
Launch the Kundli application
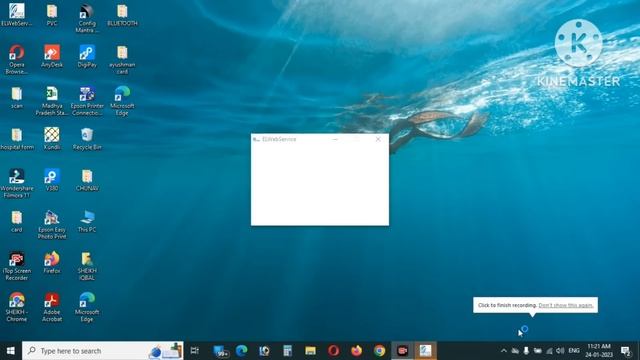tap(52, 139)
